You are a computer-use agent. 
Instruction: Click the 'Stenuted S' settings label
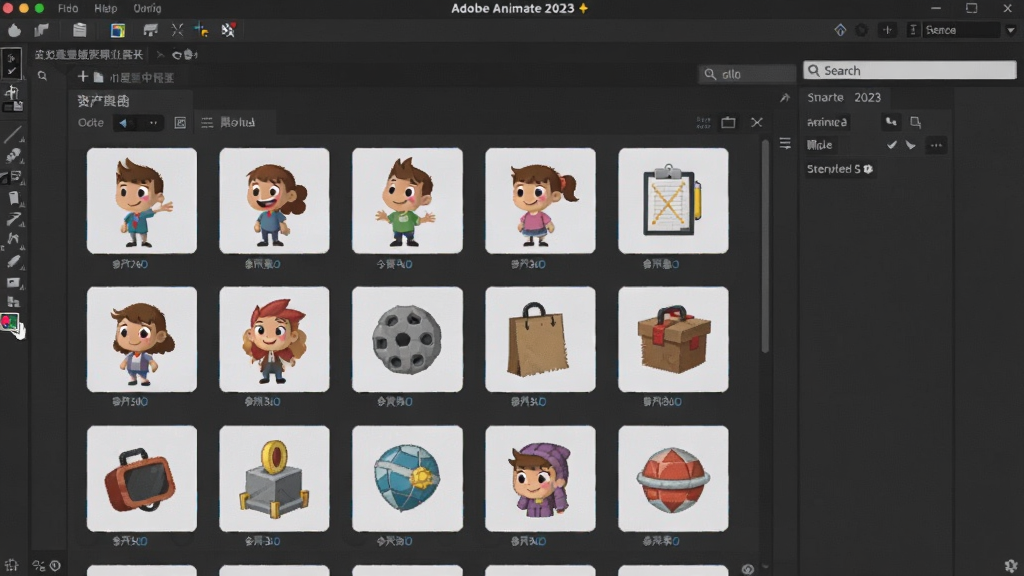point(839,169)
